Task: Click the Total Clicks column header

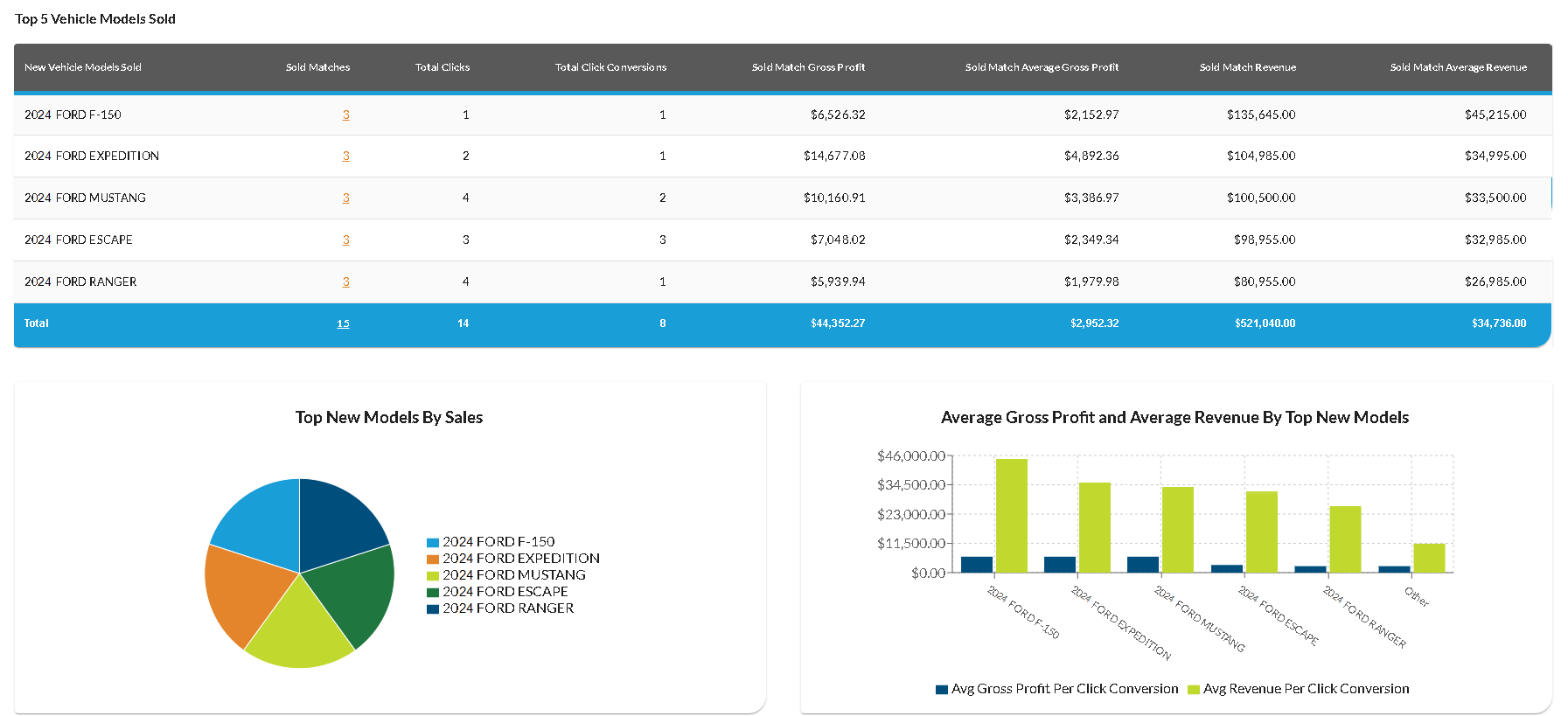Action: point(442,67)
